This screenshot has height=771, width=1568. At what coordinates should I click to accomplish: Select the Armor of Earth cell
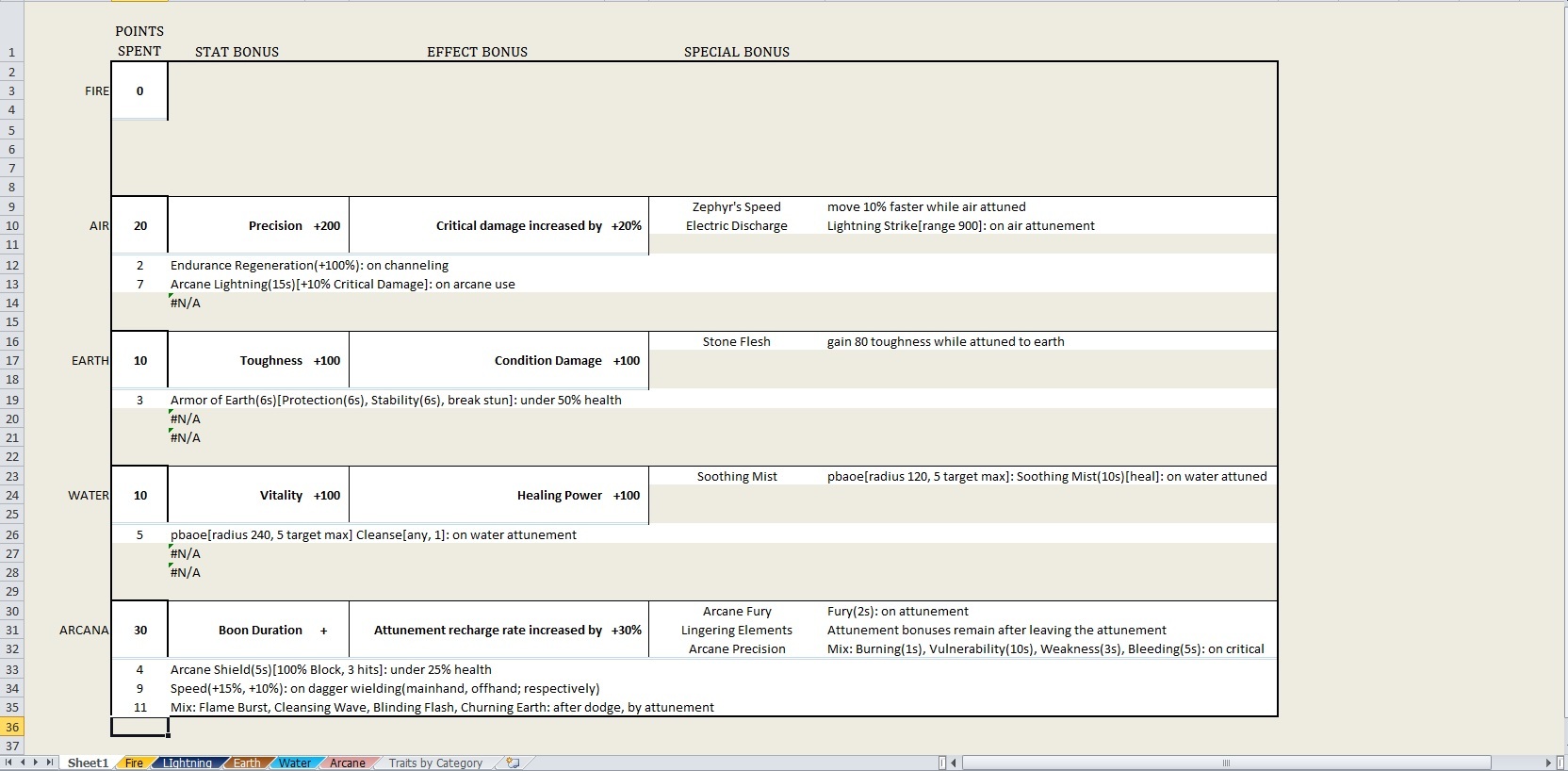(x=396, y=400)
